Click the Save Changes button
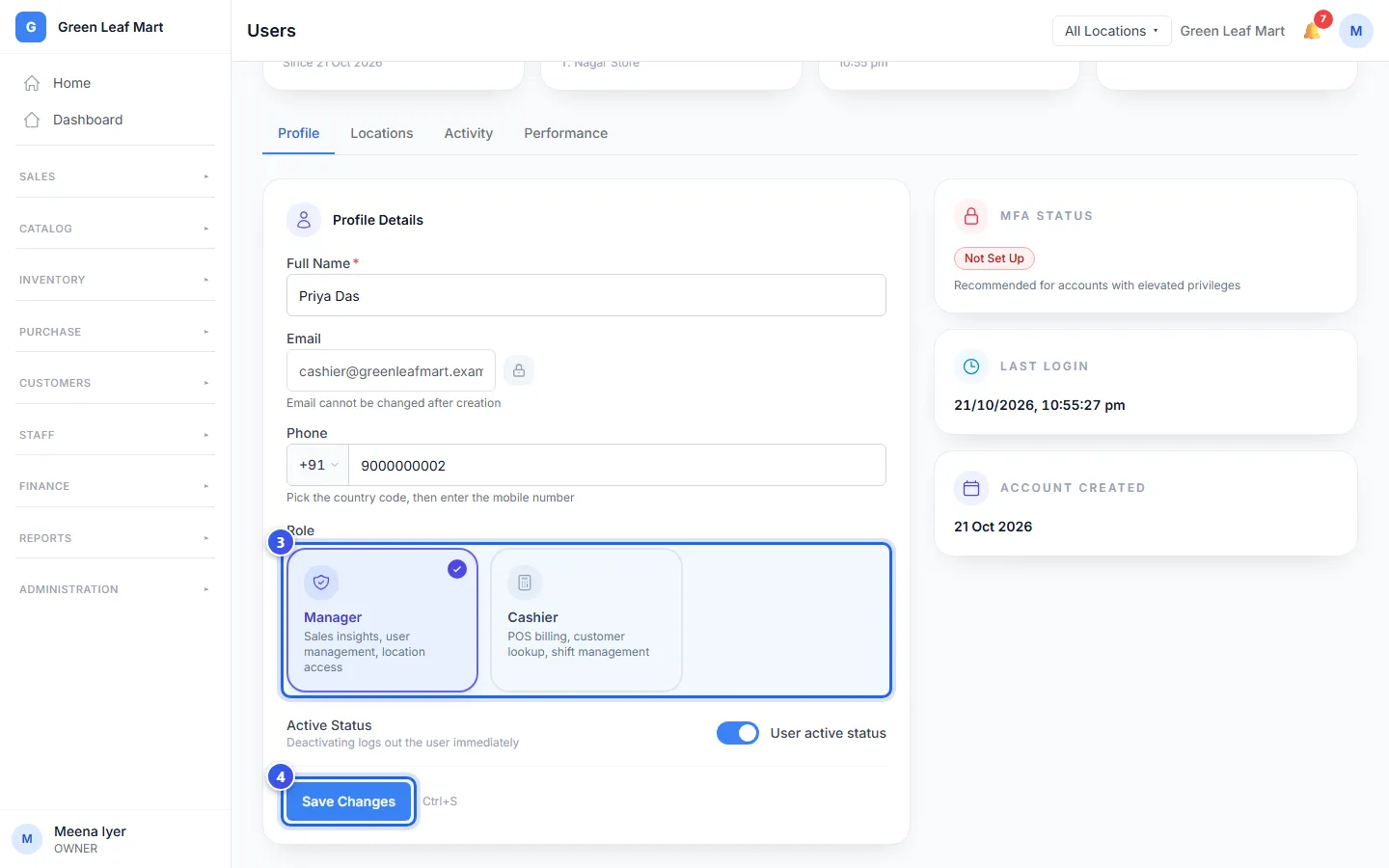1389x868 pixels. [x=349, y=801]
